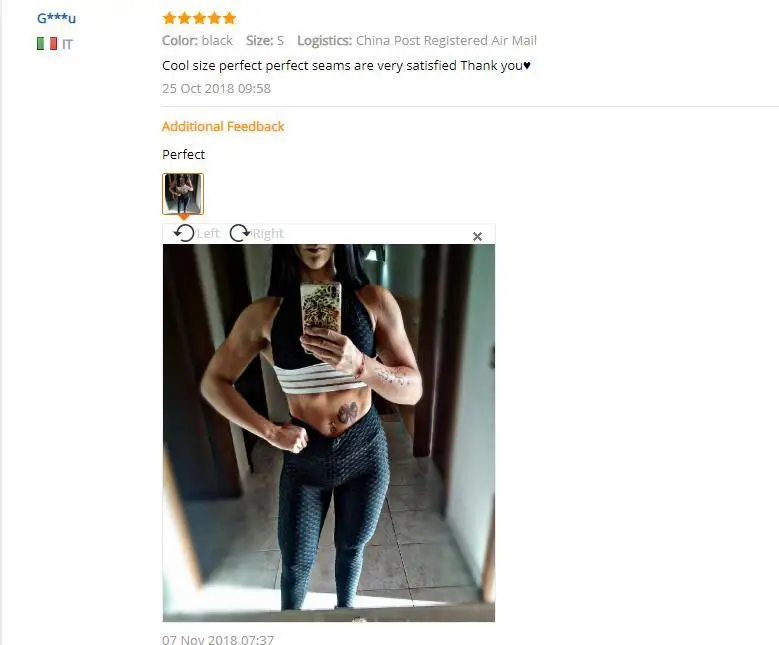Rotate the photo left with the counterclockwise icon

tap(184, 233)
